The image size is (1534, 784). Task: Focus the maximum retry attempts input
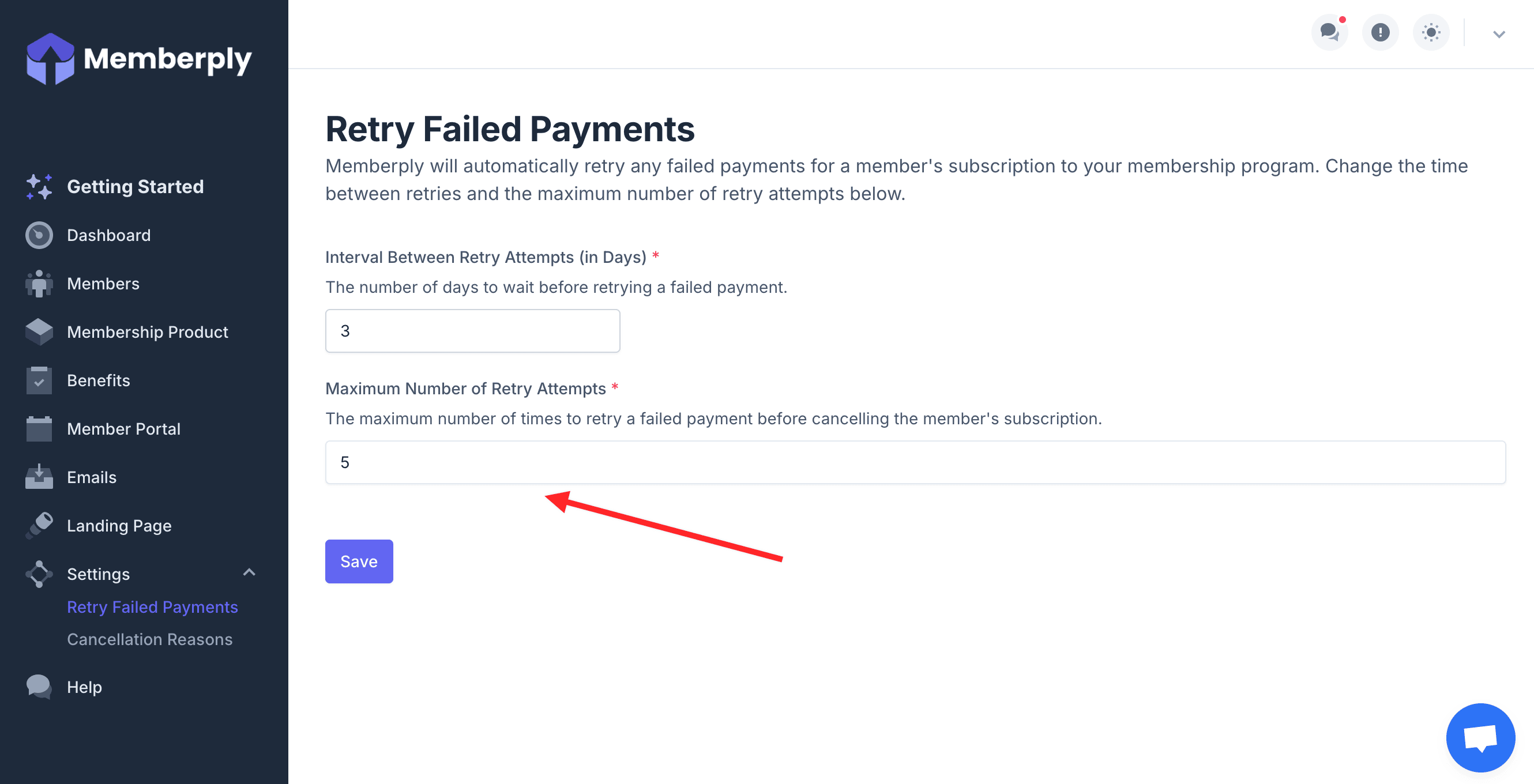tap(915, 462)
